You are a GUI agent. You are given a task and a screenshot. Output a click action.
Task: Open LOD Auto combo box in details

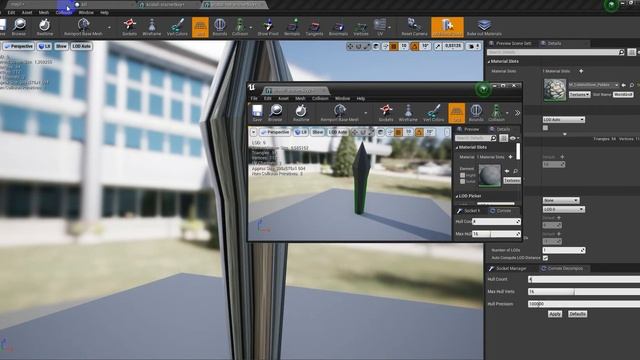click(x=564, y=120)
